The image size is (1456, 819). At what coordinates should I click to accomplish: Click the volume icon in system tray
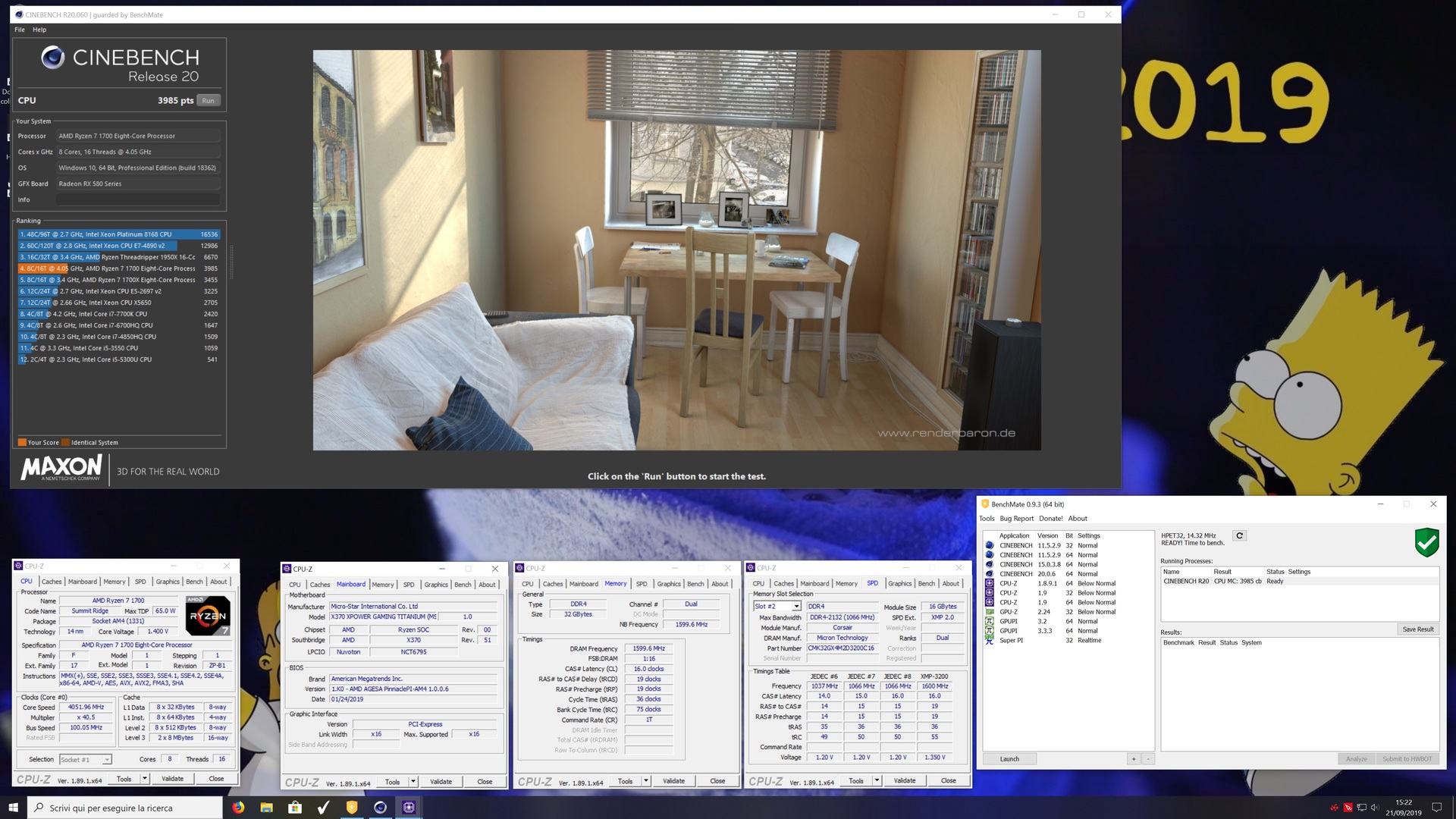[1375, 808]
